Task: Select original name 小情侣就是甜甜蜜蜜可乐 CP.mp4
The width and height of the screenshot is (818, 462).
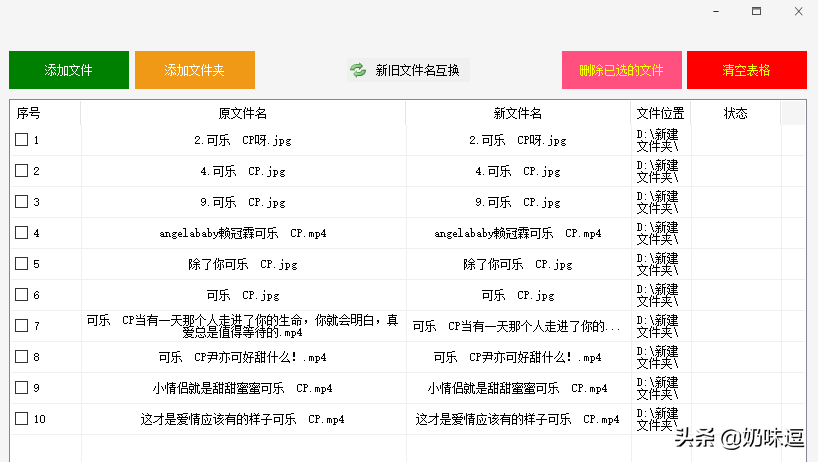Action: coord(243,388)
